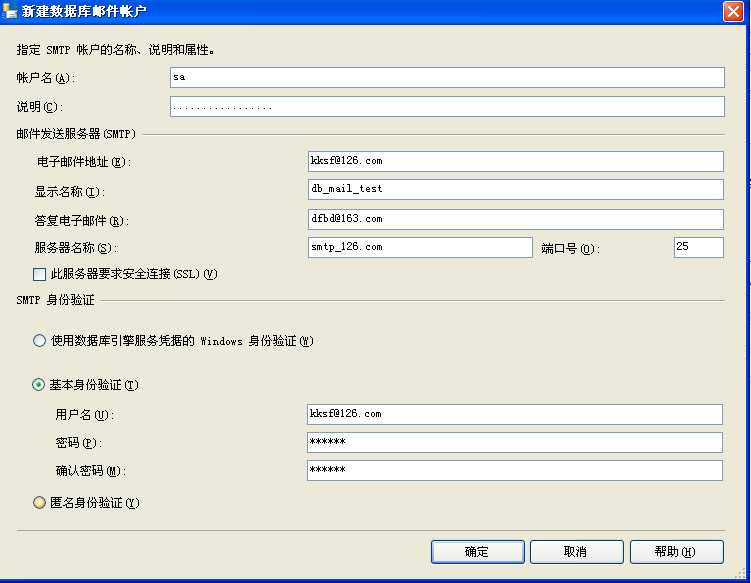Select Windows authentication radio button
This screenshot has height=583, width=751.
pos(39,341)
